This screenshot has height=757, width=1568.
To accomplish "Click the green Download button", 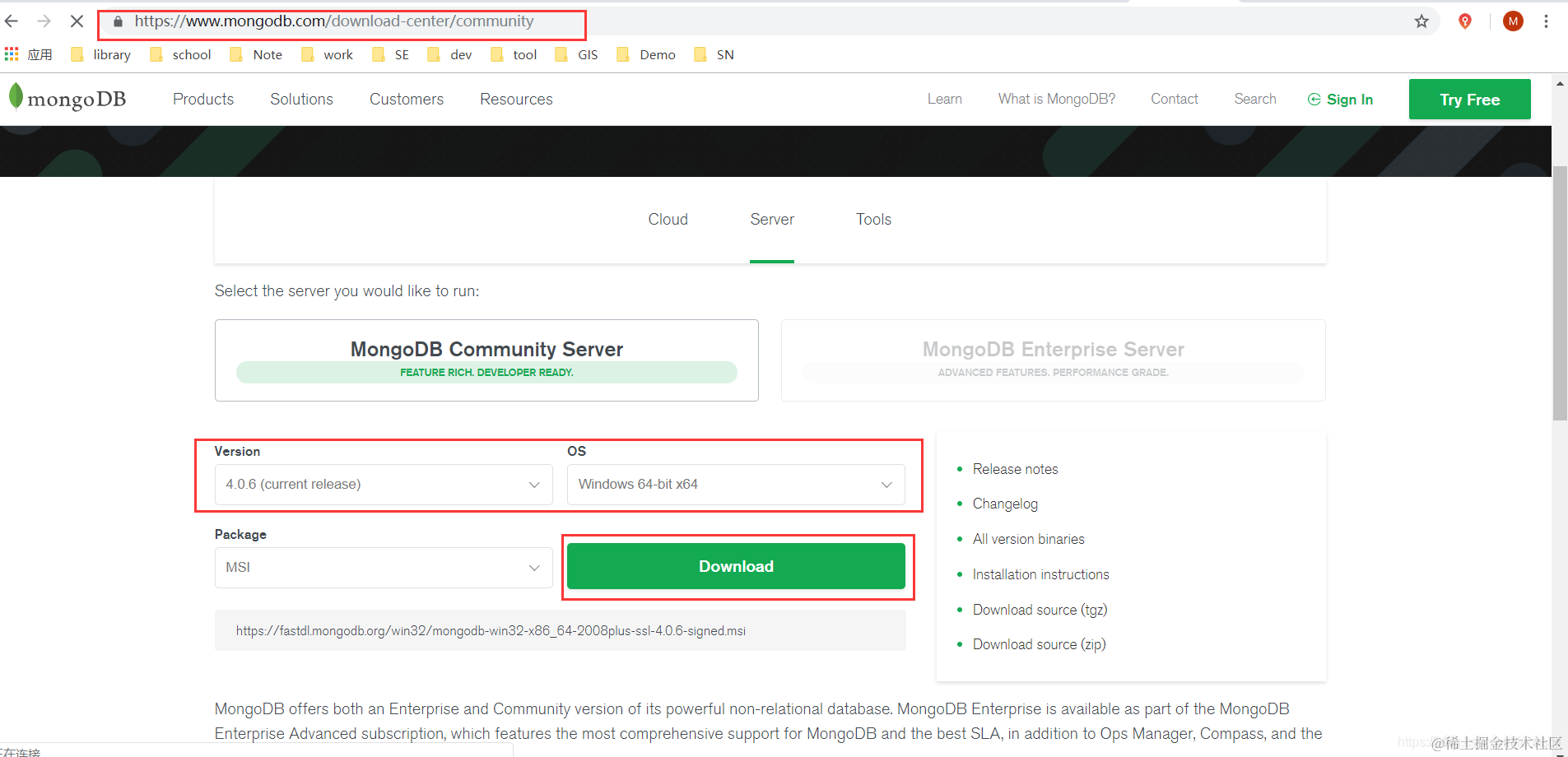I will [x=736, y=566].
